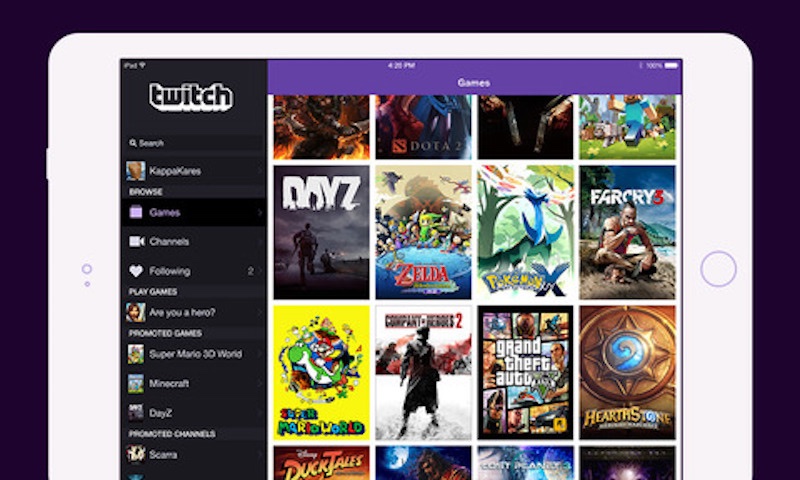800x480 pixels.
Task: Tap the Super Mario 3D World small icon
Action: tap(136, 354)
